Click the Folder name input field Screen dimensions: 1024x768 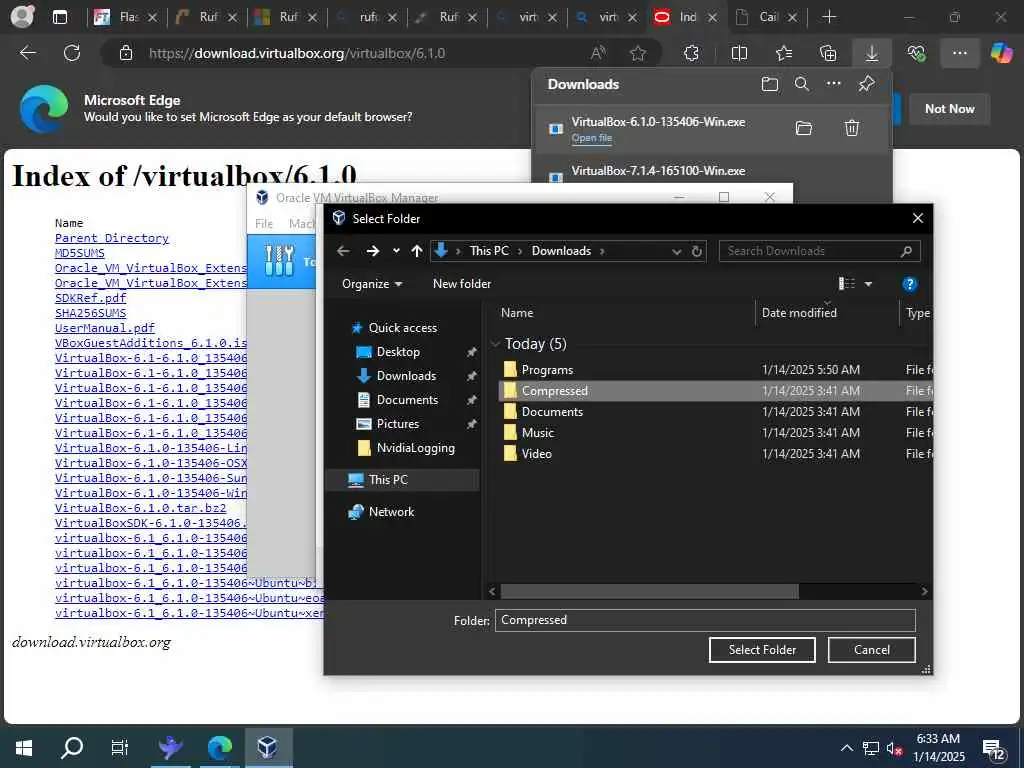(x=705, y=620)
